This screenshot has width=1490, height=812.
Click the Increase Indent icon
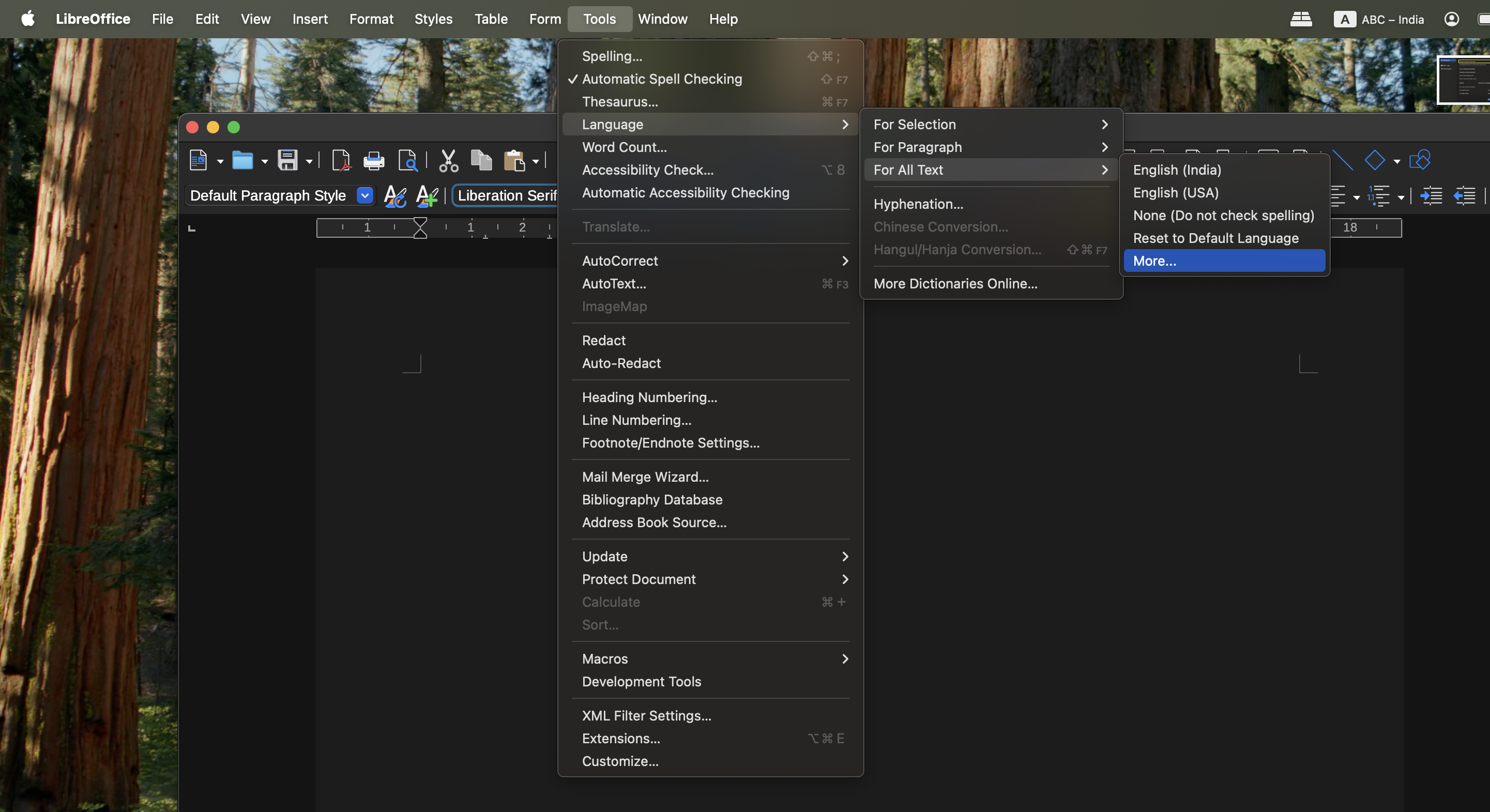(1432, 196)
